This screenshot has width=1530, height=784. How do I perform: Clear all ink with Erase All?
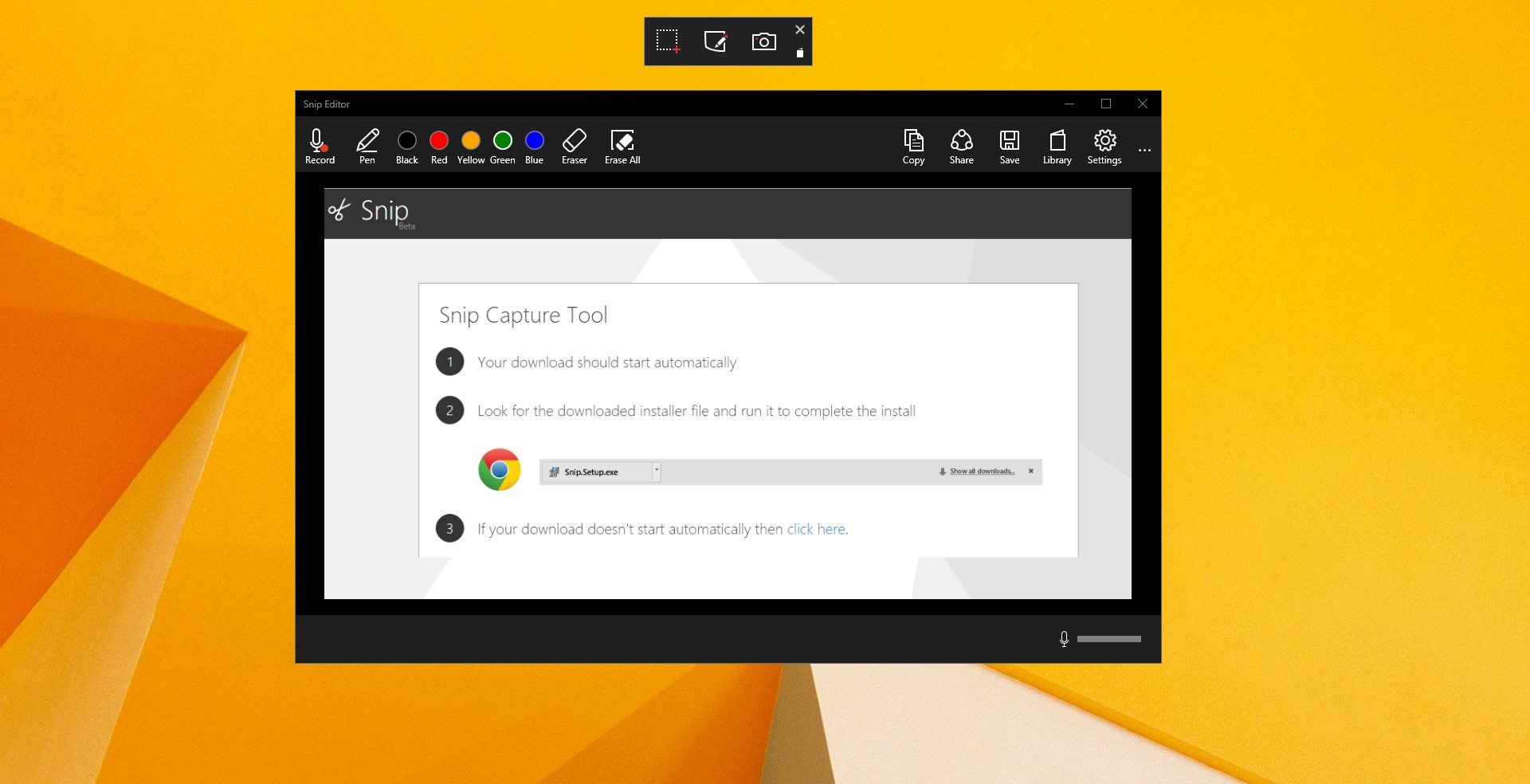pyautogui.click(x=622, y=147)
